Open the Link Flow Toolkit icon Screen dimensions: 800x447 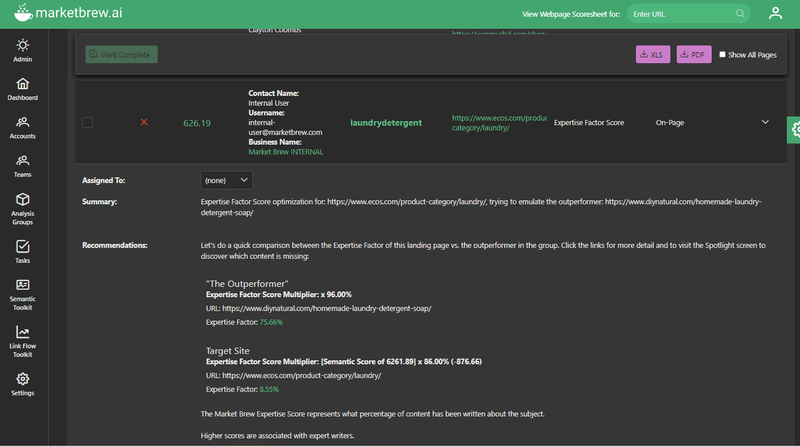coord(22,333)
